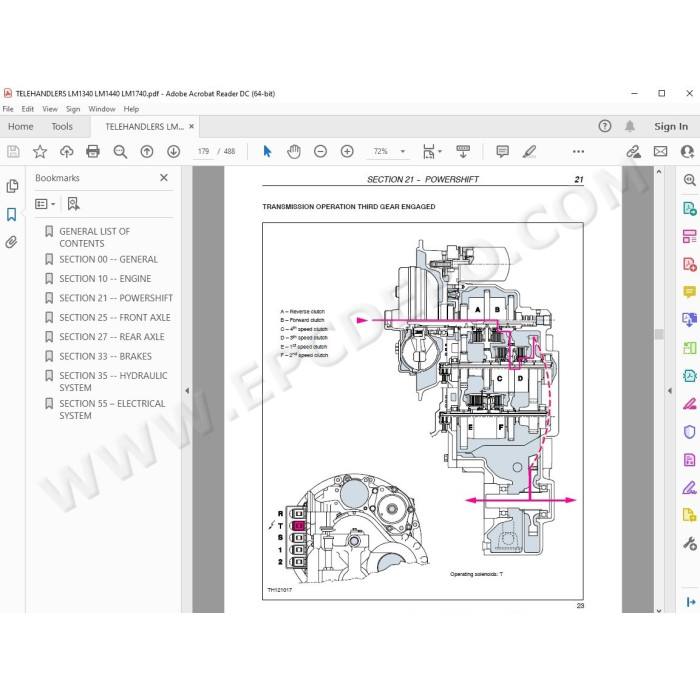Open the View menu
This screenshot has width=700, height=700.
50,109
